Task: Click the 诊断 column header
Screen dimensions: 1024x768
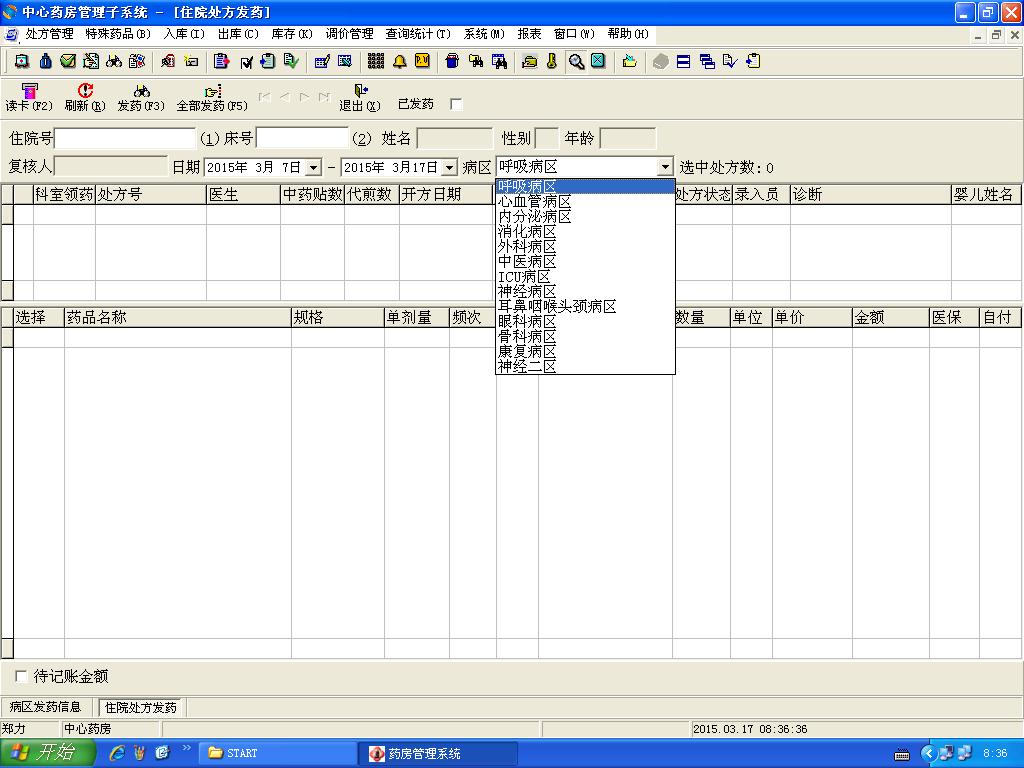Action: point(871,195)
